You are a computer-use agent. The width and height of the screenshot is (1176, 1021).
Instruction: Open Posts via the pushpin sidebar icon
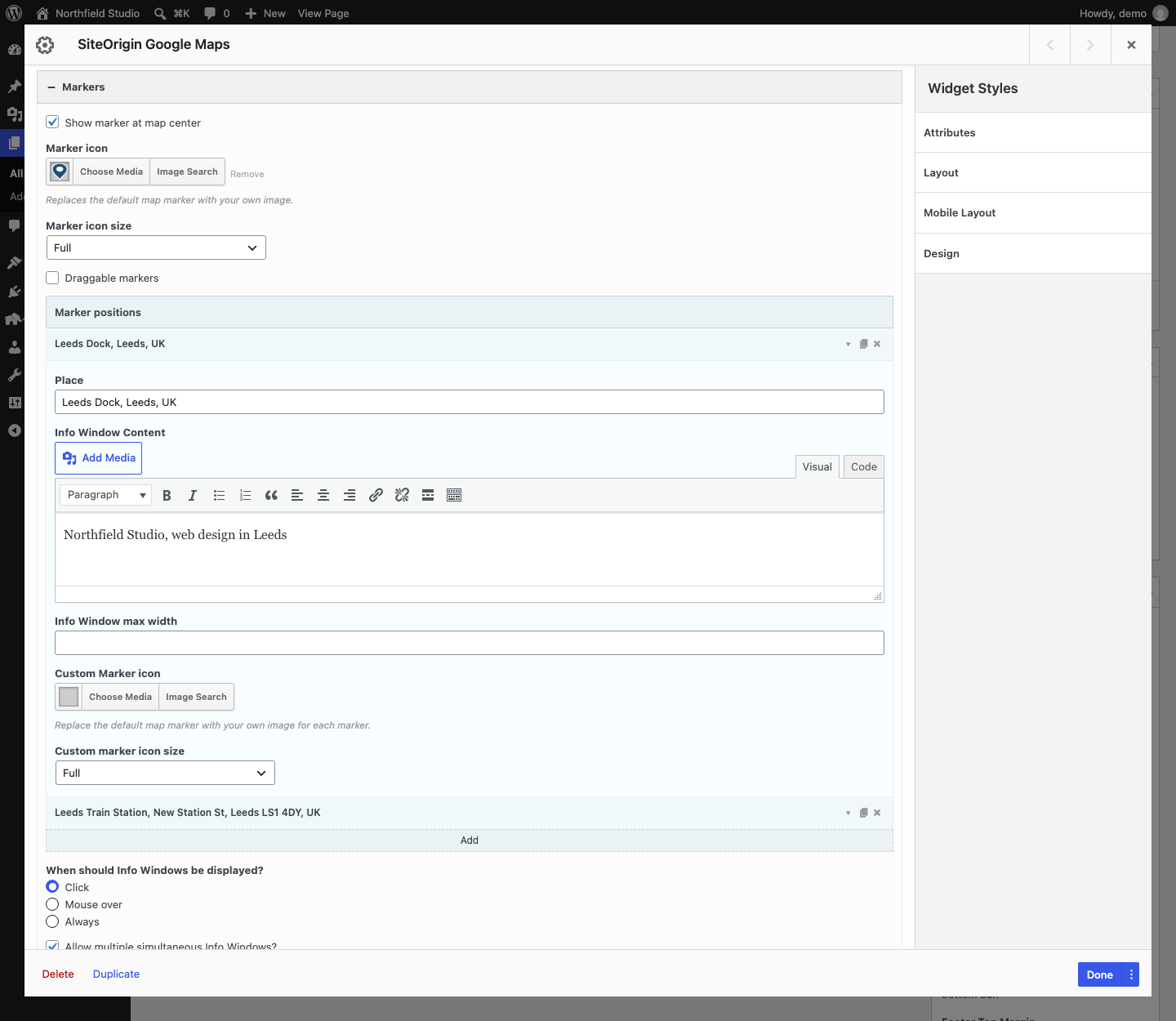coord(14,86)
